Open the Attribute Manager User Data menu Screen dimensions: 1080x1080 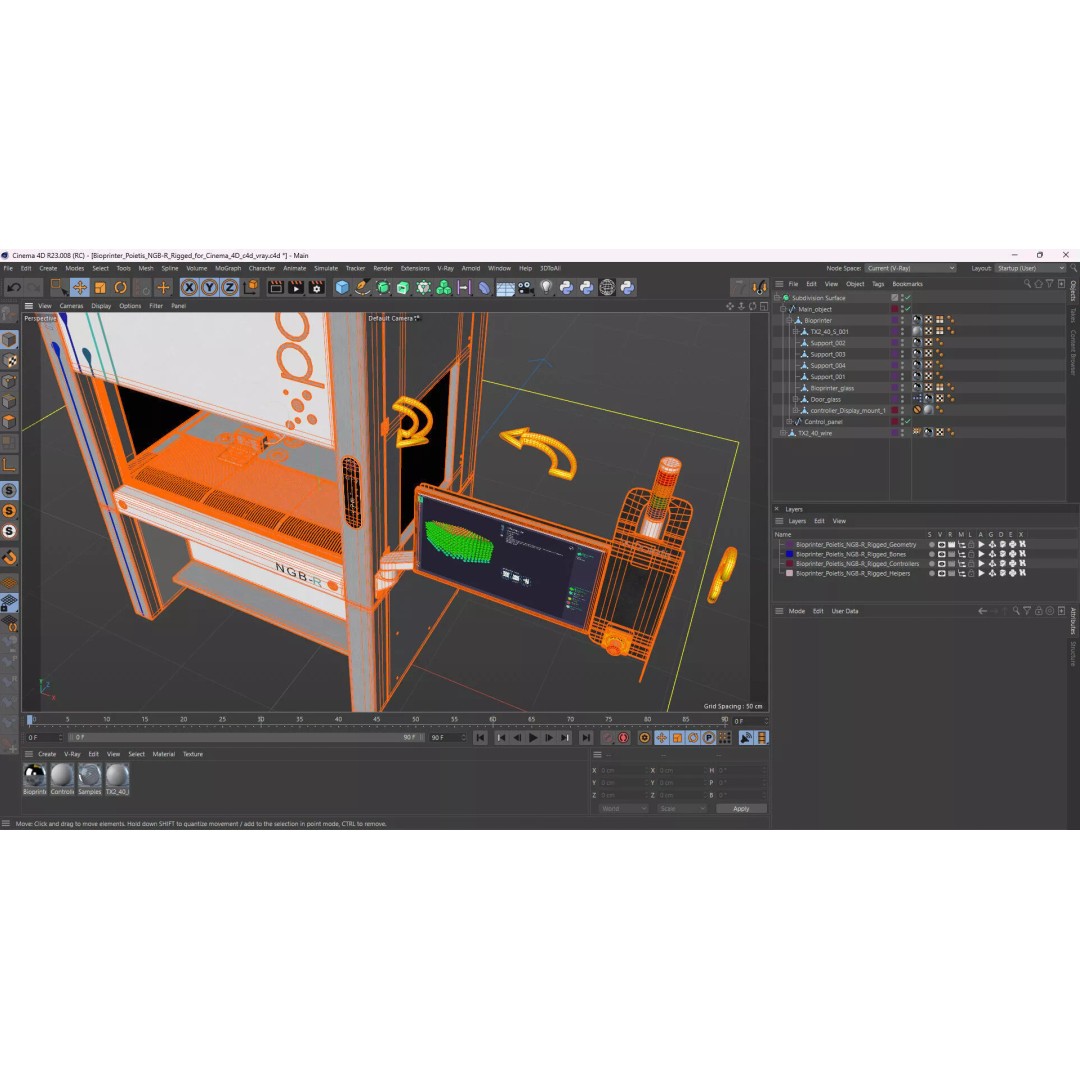(x=844, y=611)
